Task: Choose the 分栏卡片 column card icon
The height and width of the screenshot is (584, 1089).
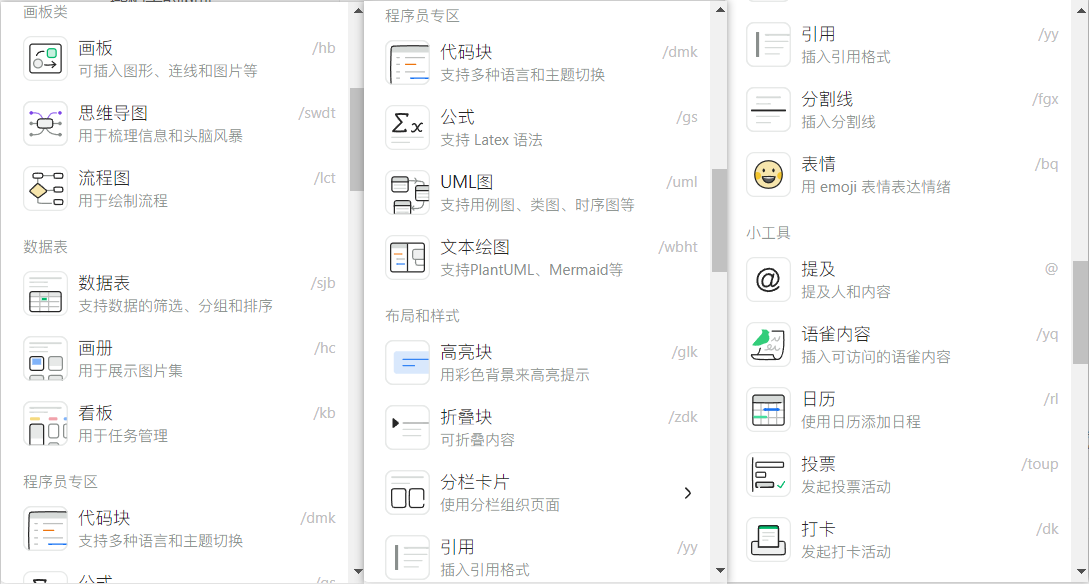Action: (408, 493)
